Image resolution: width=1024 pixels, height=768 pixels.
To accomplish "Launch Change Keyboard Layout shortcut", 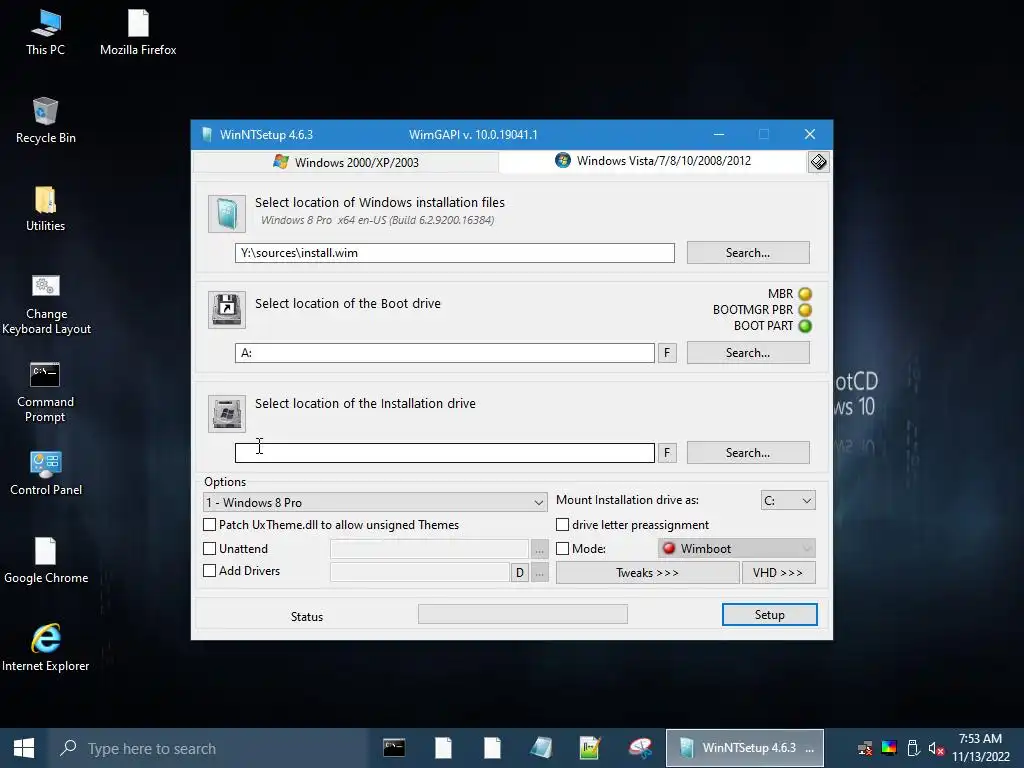I will [46, 304].
